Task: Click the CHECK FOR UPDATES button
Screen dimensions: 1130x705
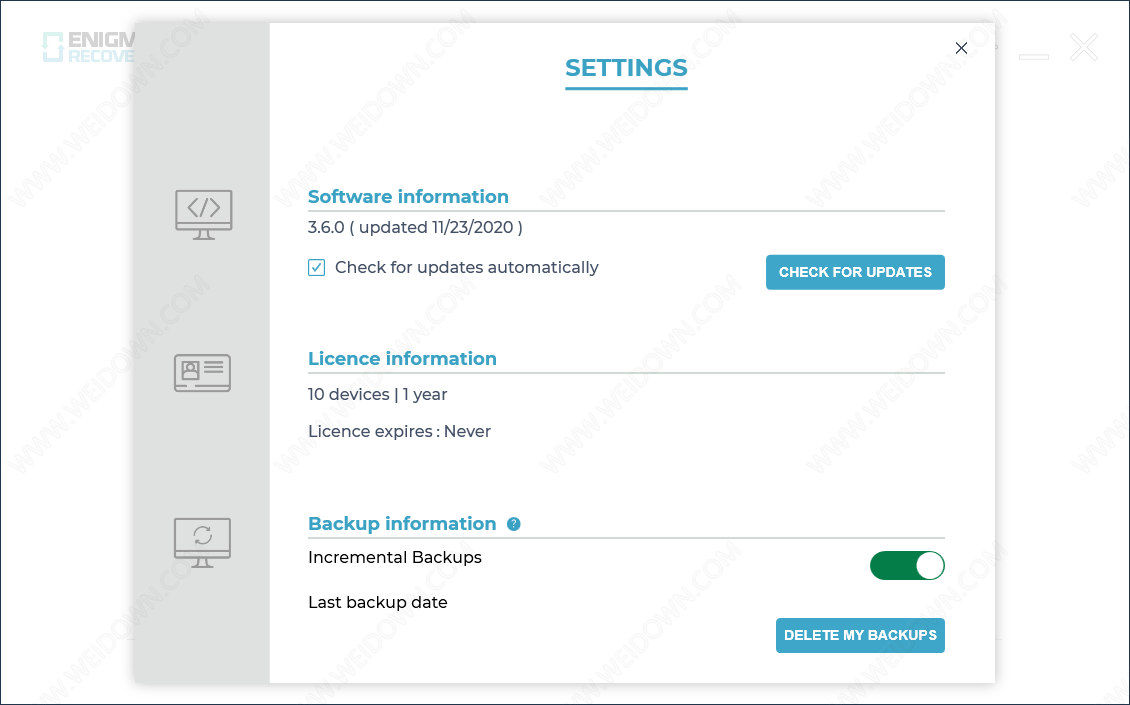Action: [855, 272]
